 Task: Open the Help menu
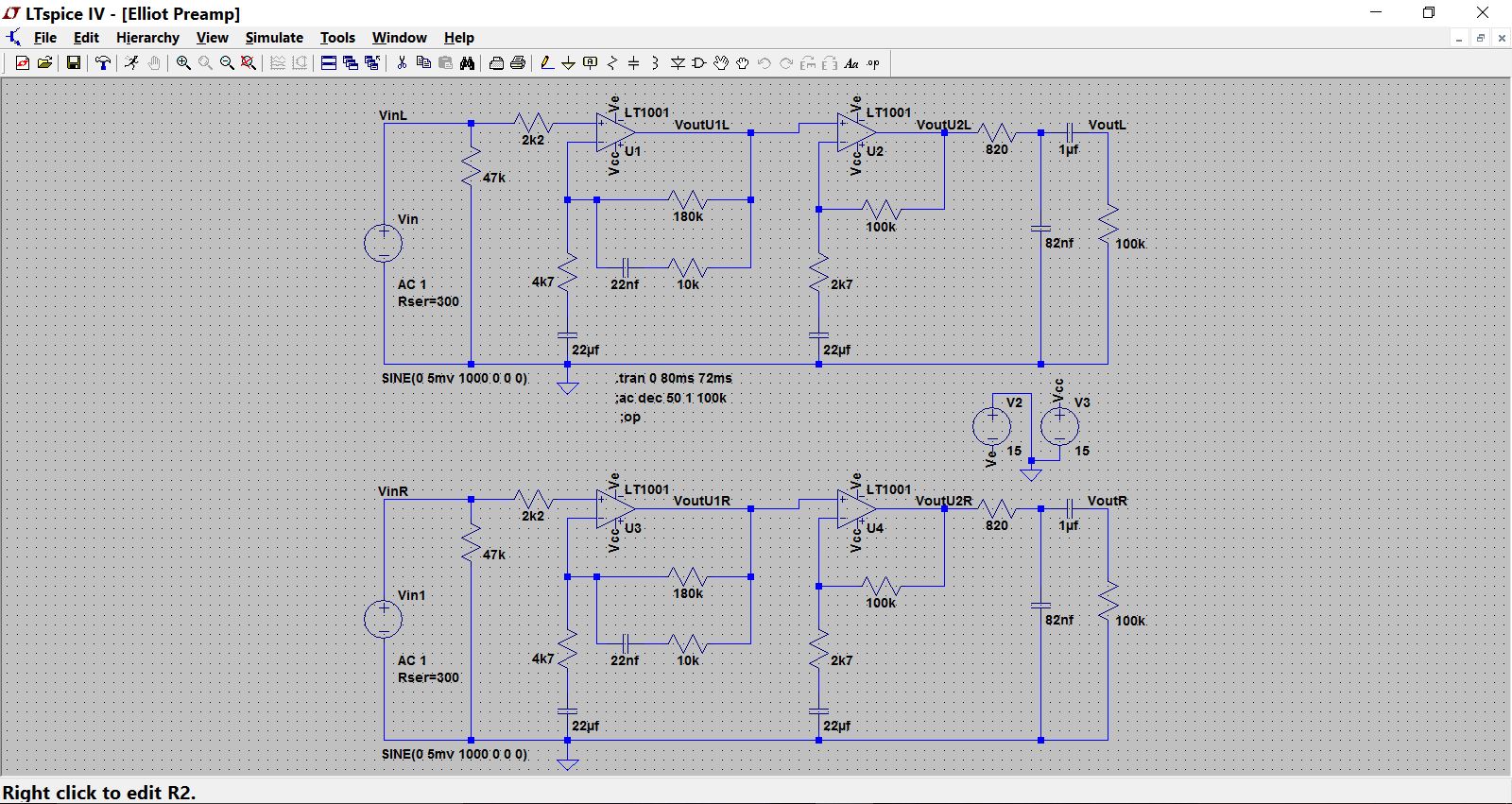tap(458, 38)
